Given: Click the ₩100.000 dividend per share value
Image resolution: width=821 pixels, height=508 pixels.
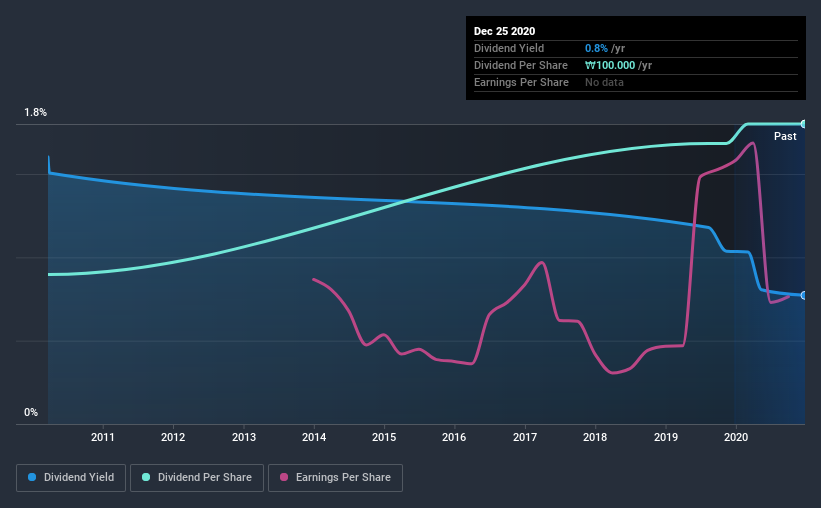Looking at the screenshot, I should 610,65.
